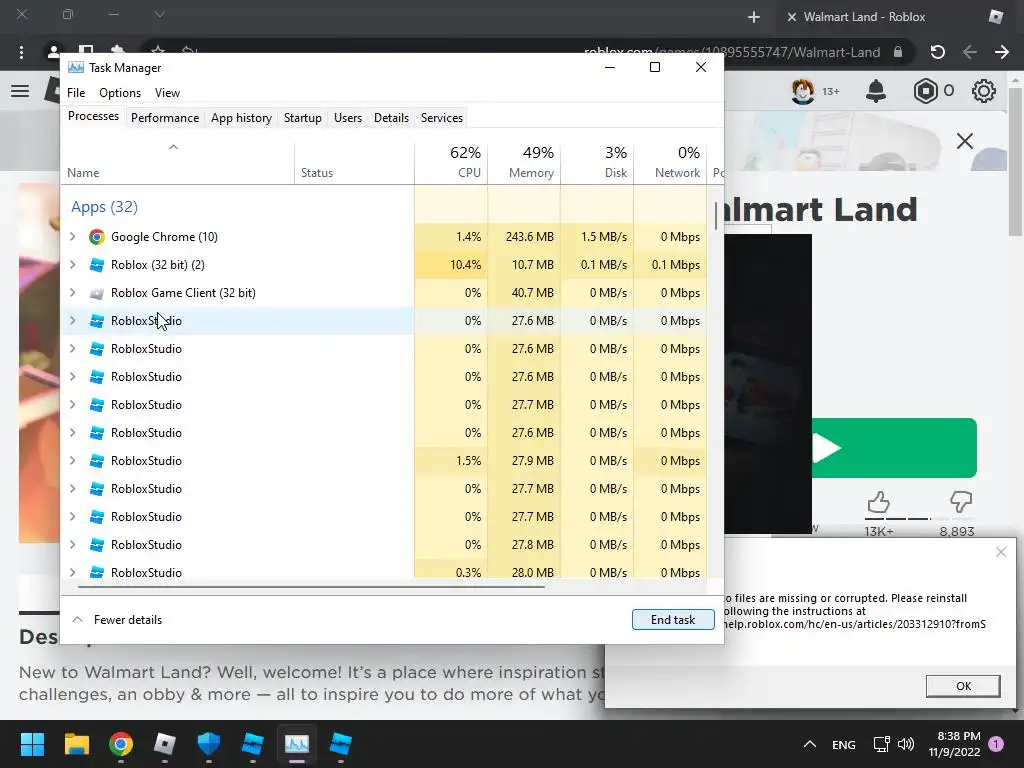Click the browser back arrow
Screen dimensions: 1024x768
pos(970,52)
